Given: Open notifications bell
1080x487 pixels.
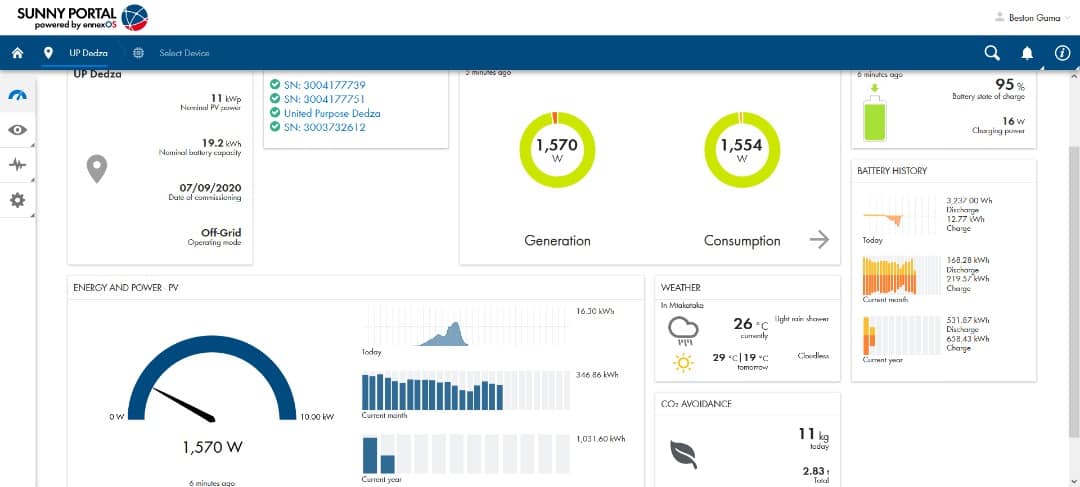Looking at the screenshot, I should tap(1027, 53).
